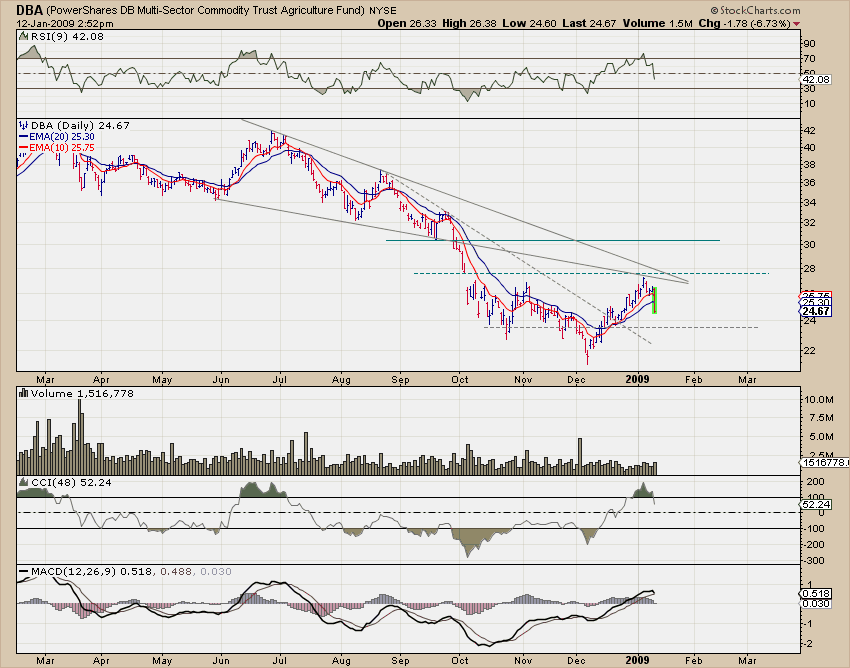The height and width of the screenshot is (668, 850).
Task: Click the 70 label on RSI axis
Action: tap(809, 59)
